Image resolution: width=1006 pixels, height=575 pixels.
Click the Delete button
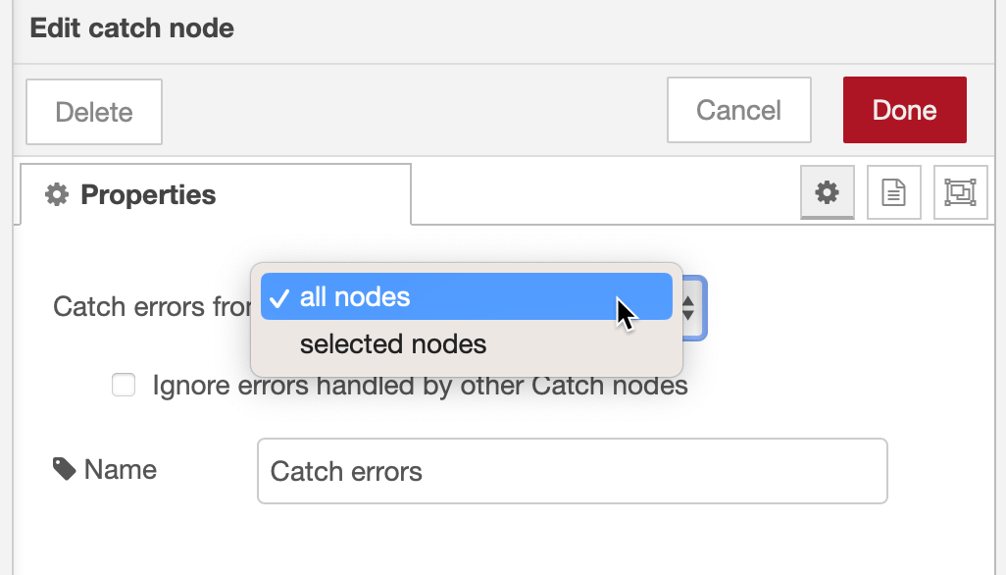[94, 112]
